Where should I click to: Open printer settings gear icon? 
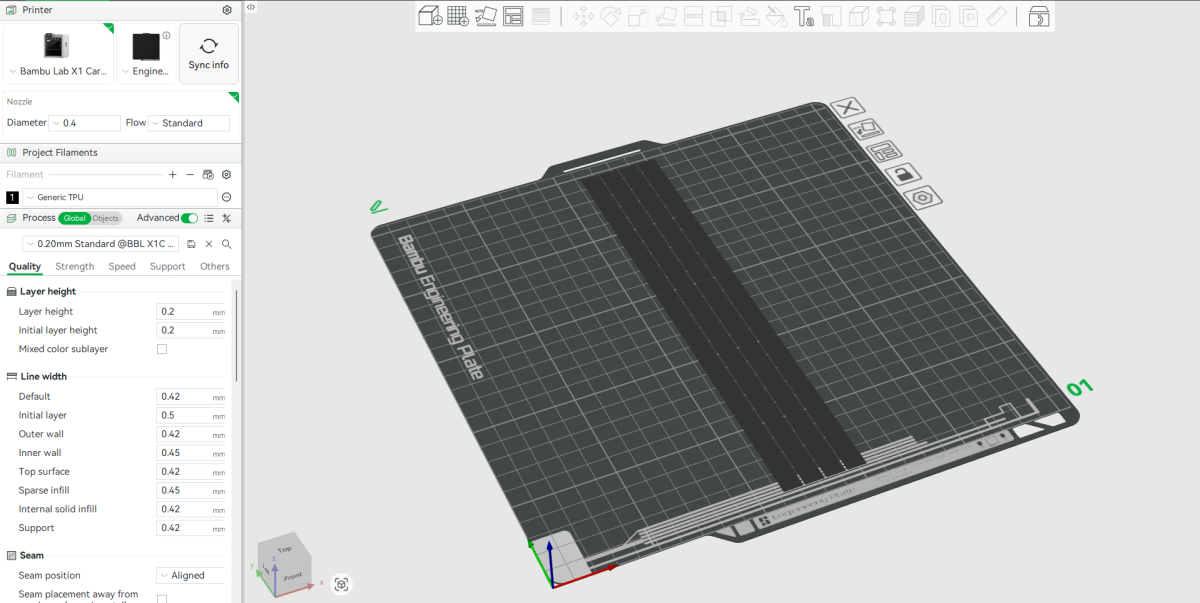tap(227, 10)
